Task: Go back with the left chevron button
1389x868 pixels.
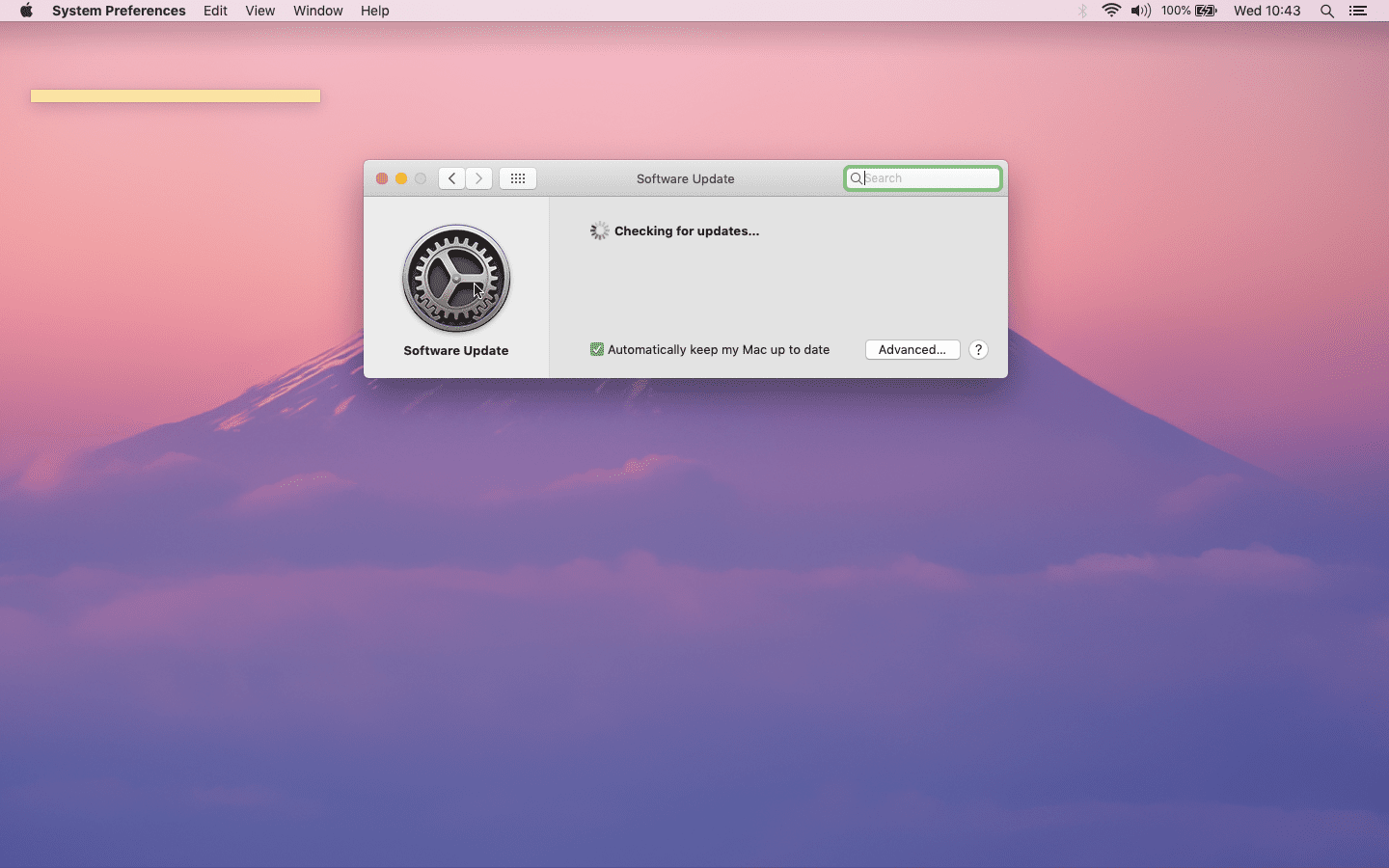Action: tap(451, 178)
